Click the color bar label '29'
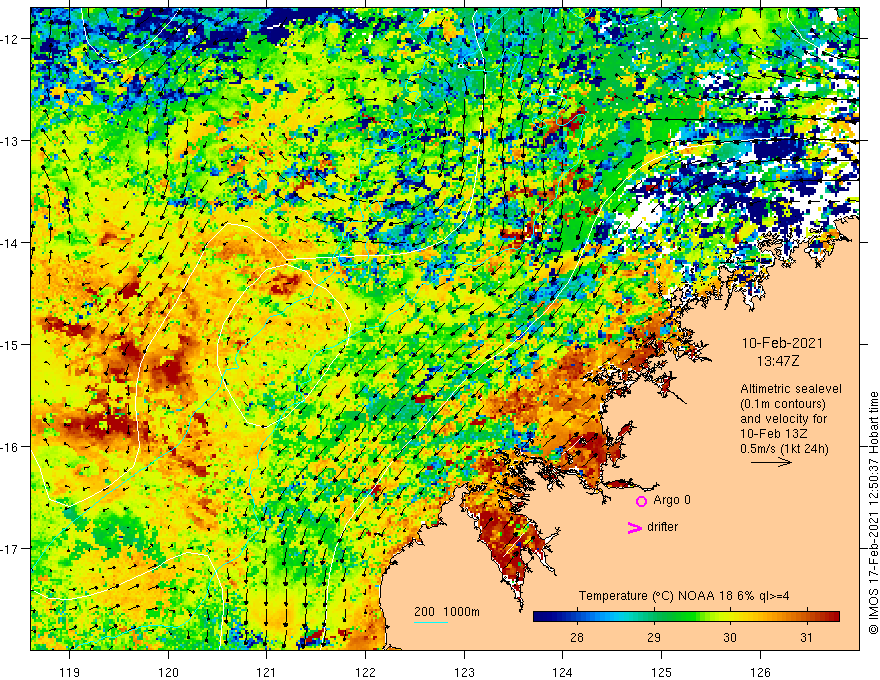Image resolution: width=880 pixels, height=680 pixels. coord(653,638)
